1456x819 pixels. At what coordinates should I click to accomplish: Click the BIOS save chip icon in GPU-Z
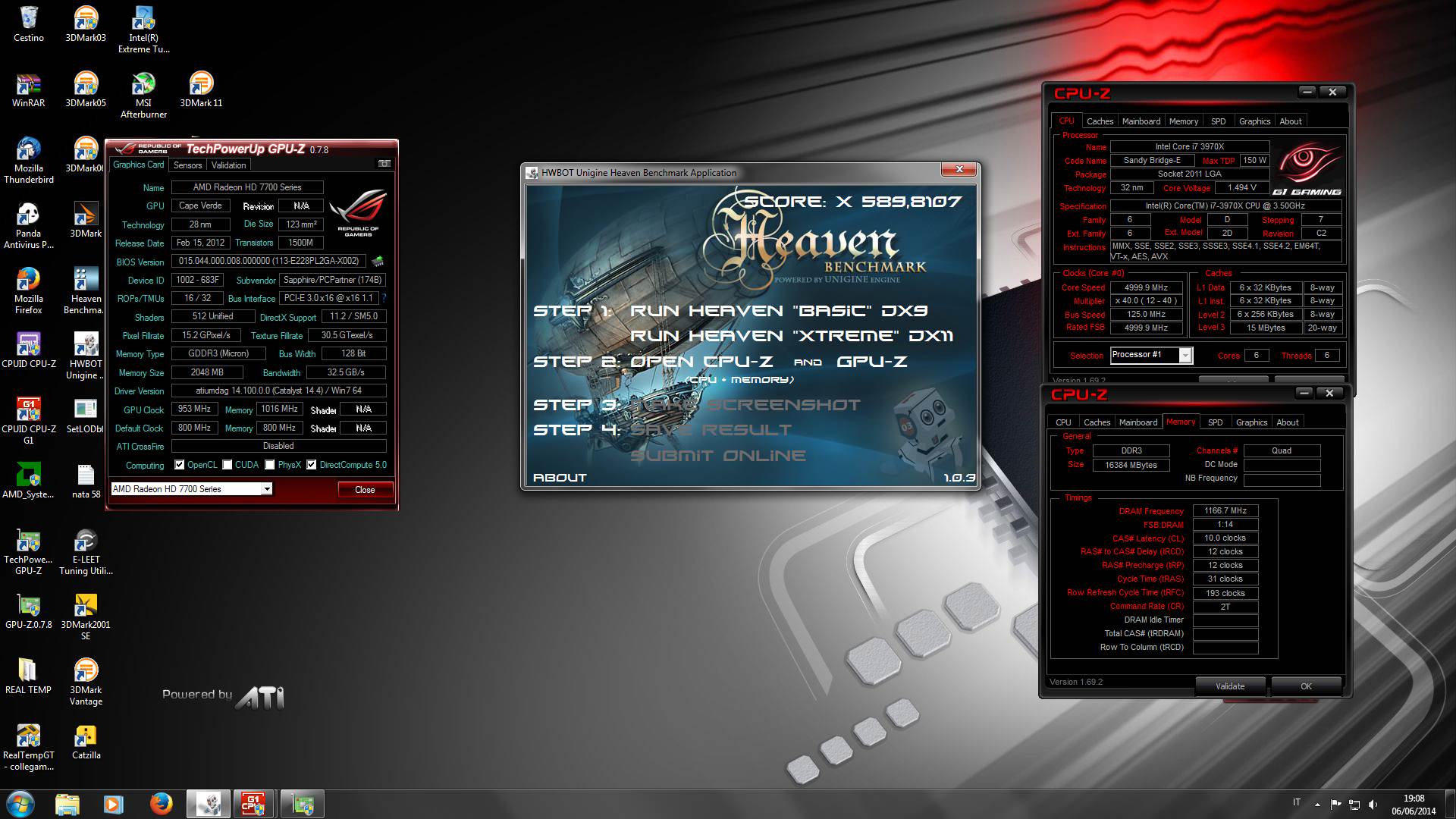click(377, 261)
